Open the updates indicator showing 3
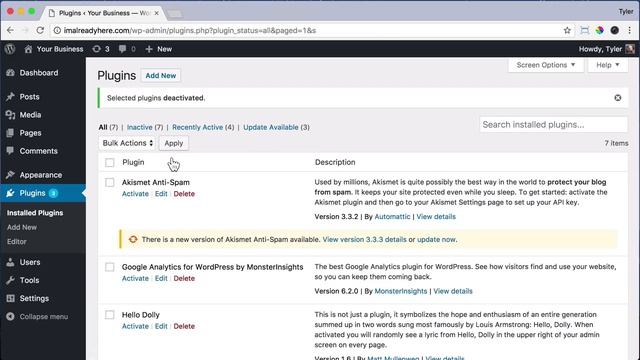 101,49
